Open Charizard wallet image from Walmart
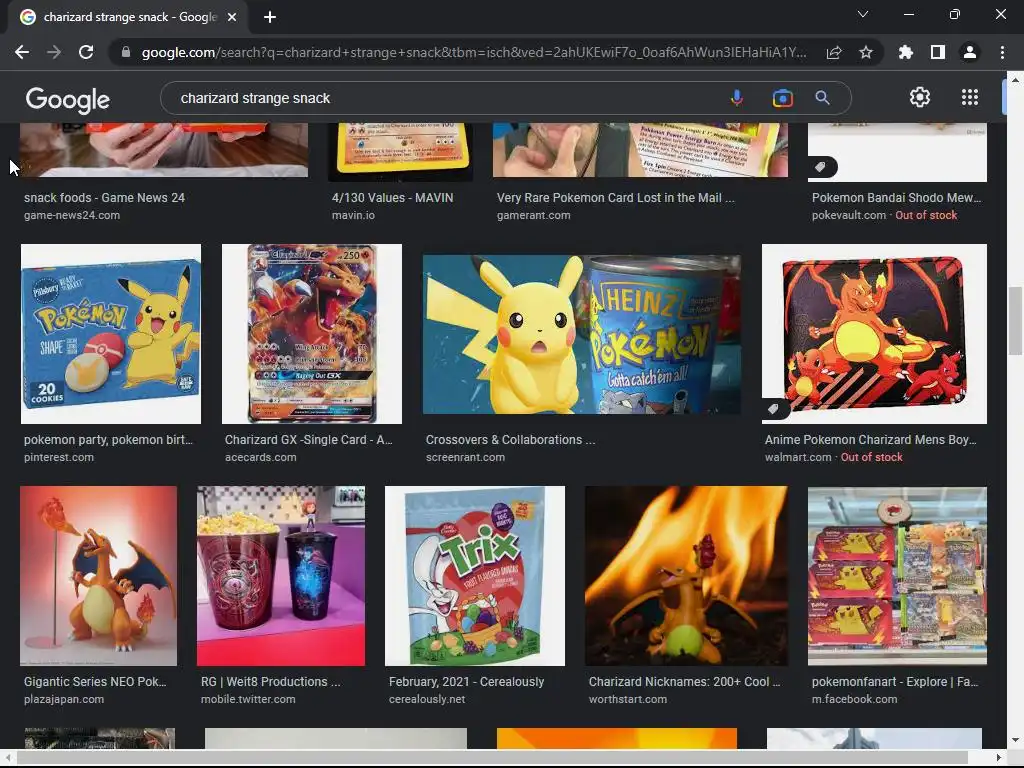 (874, 334)
